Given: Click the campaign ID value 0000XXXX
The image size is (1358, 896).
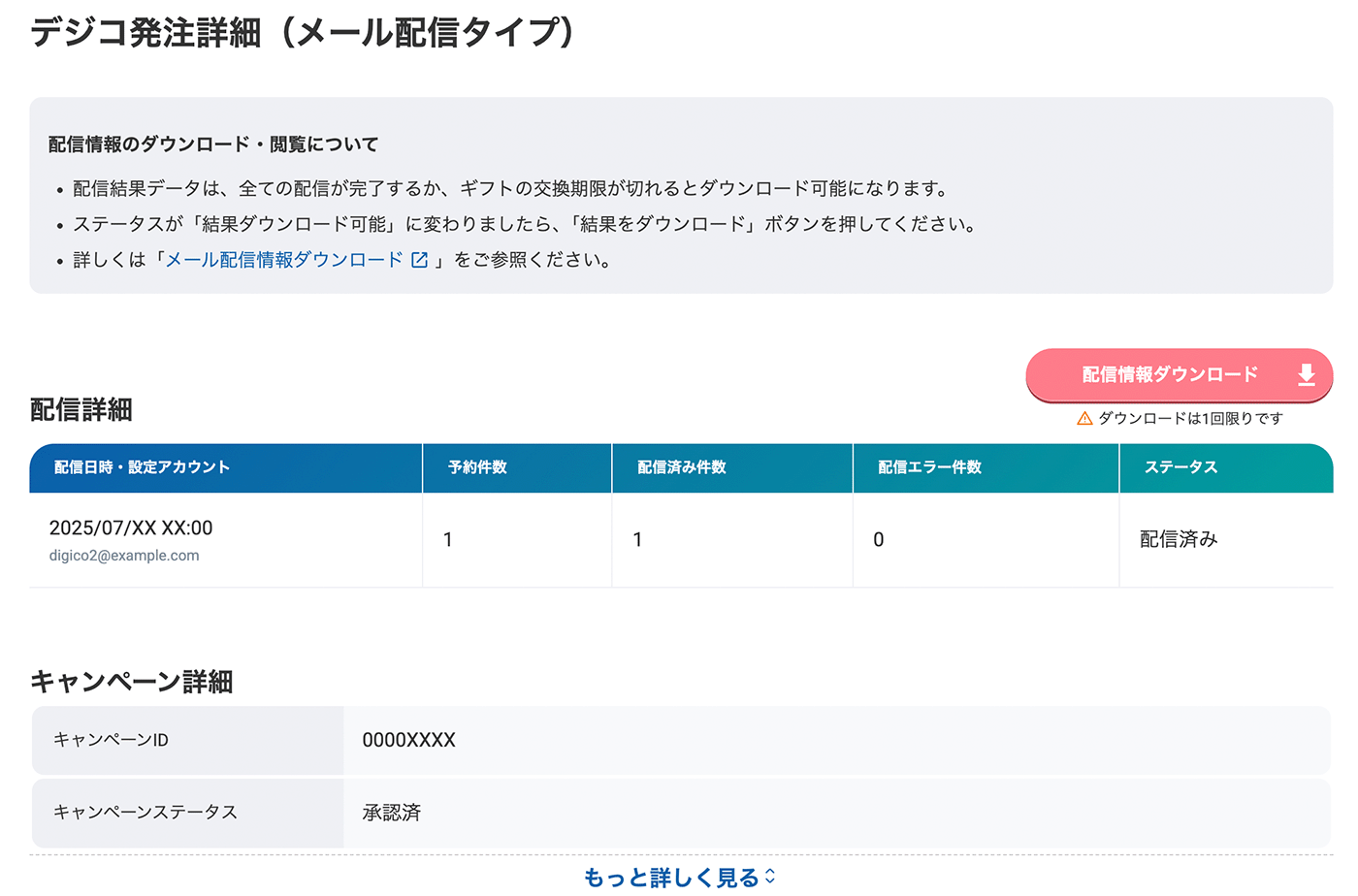Looking at the screenshot, I should tap(408, 740).
